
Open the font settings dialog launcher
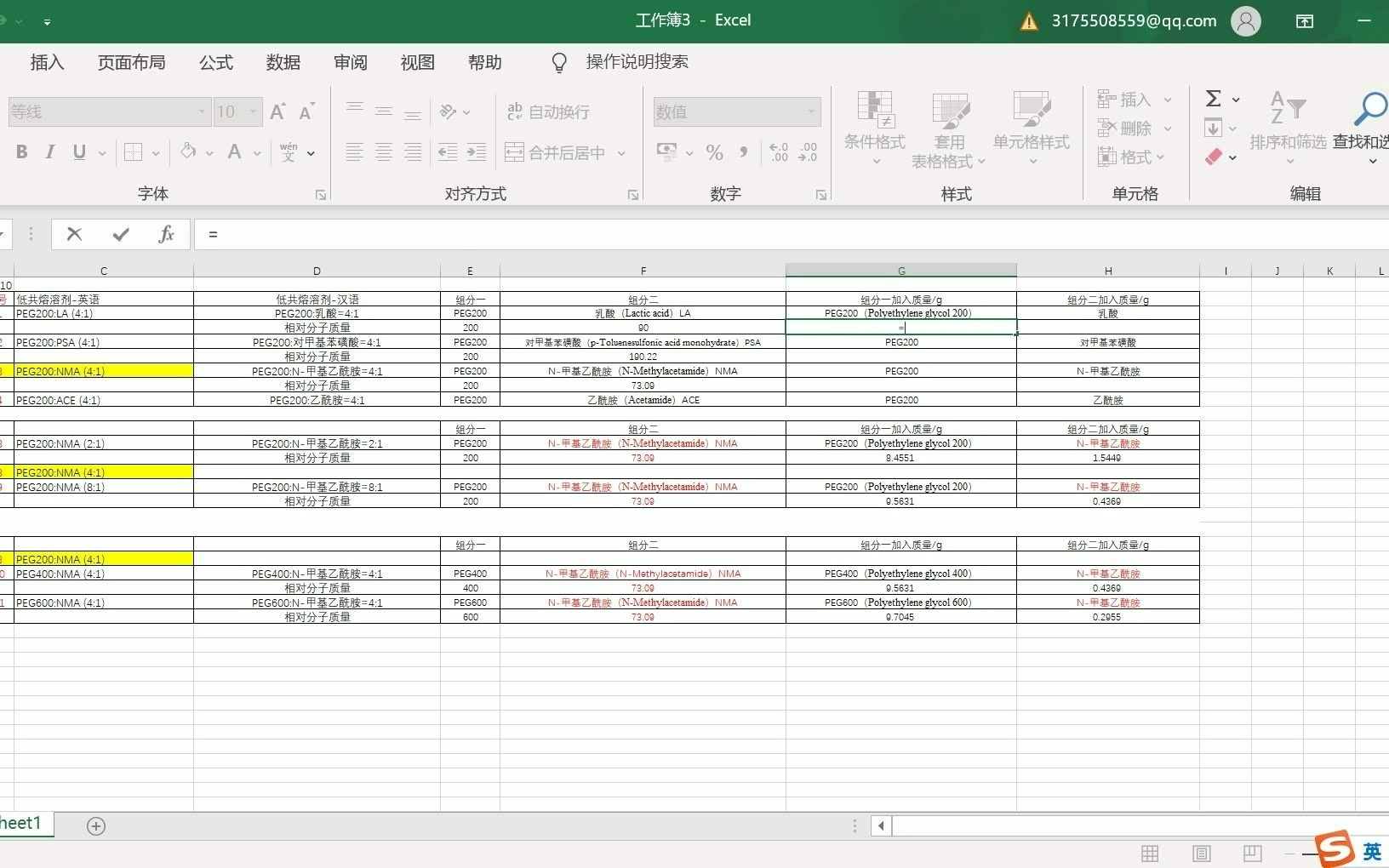tap(321, 195)
